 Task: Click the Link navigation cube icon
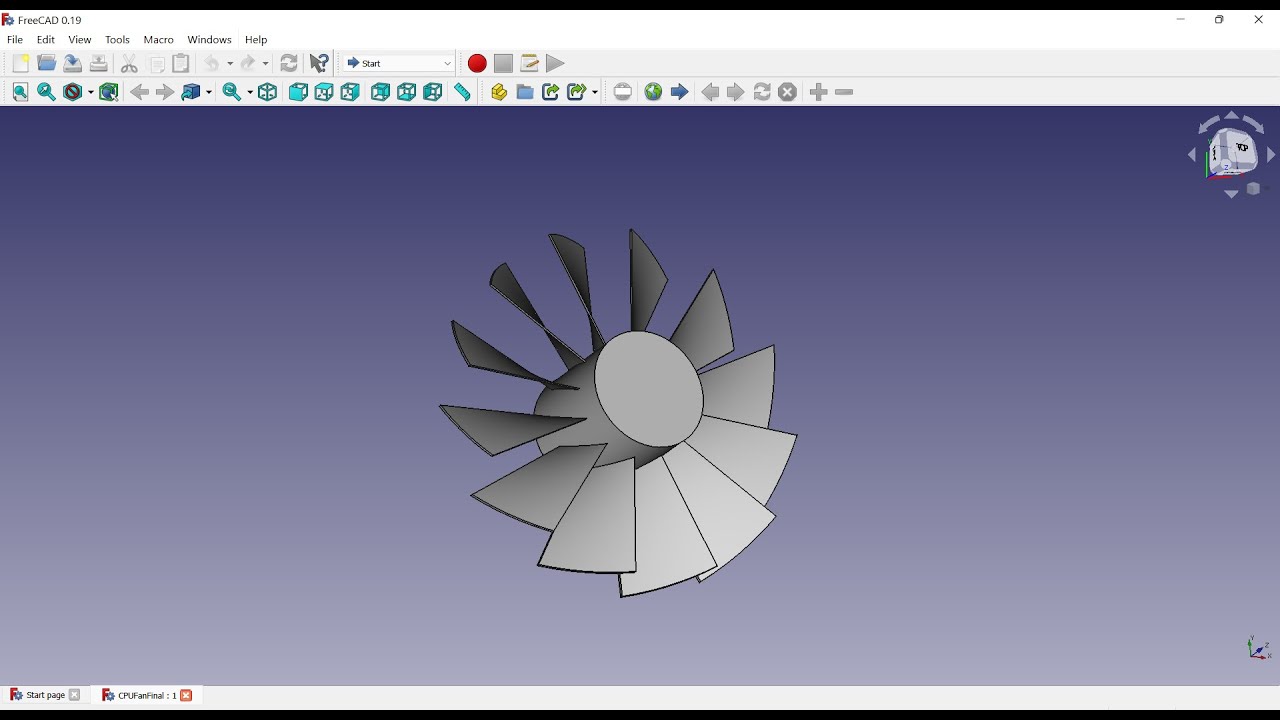click(191, 92)
